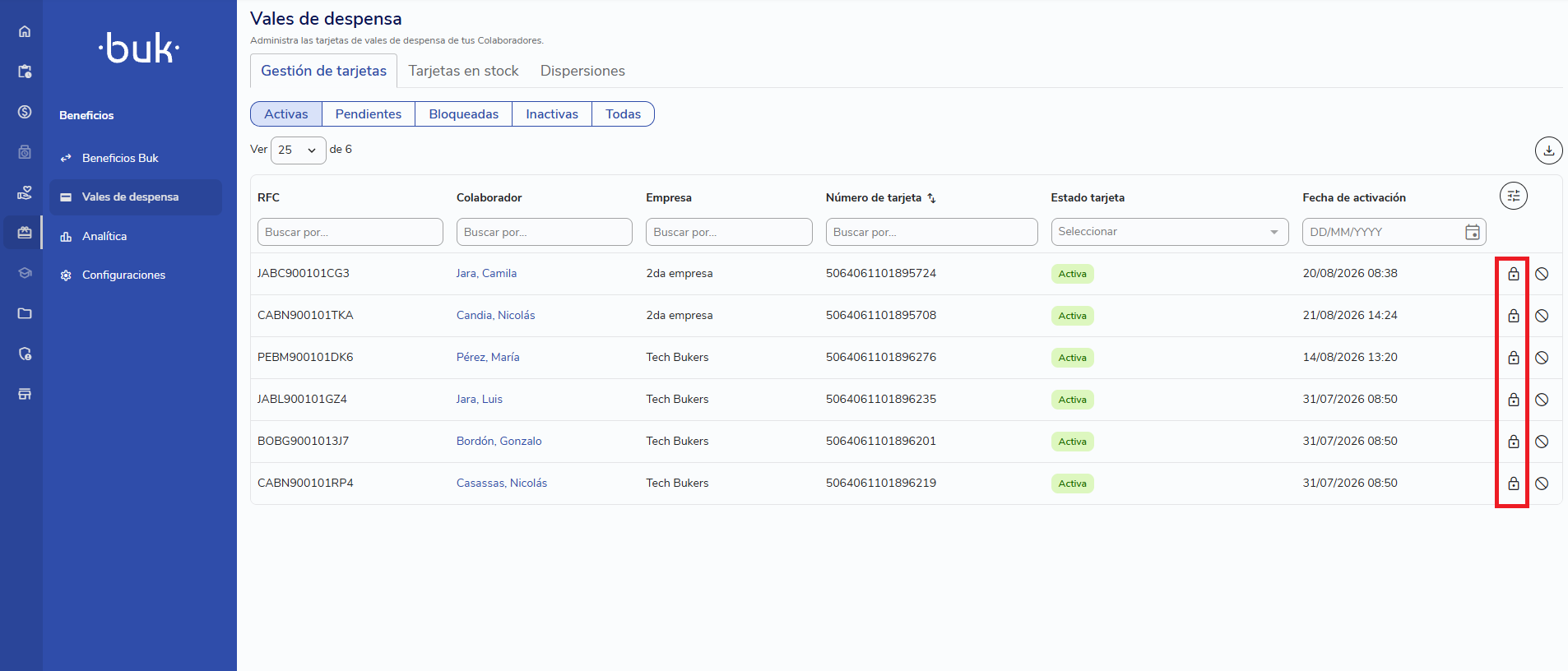Click the shield icon in left rail

(x=25, y=354)
